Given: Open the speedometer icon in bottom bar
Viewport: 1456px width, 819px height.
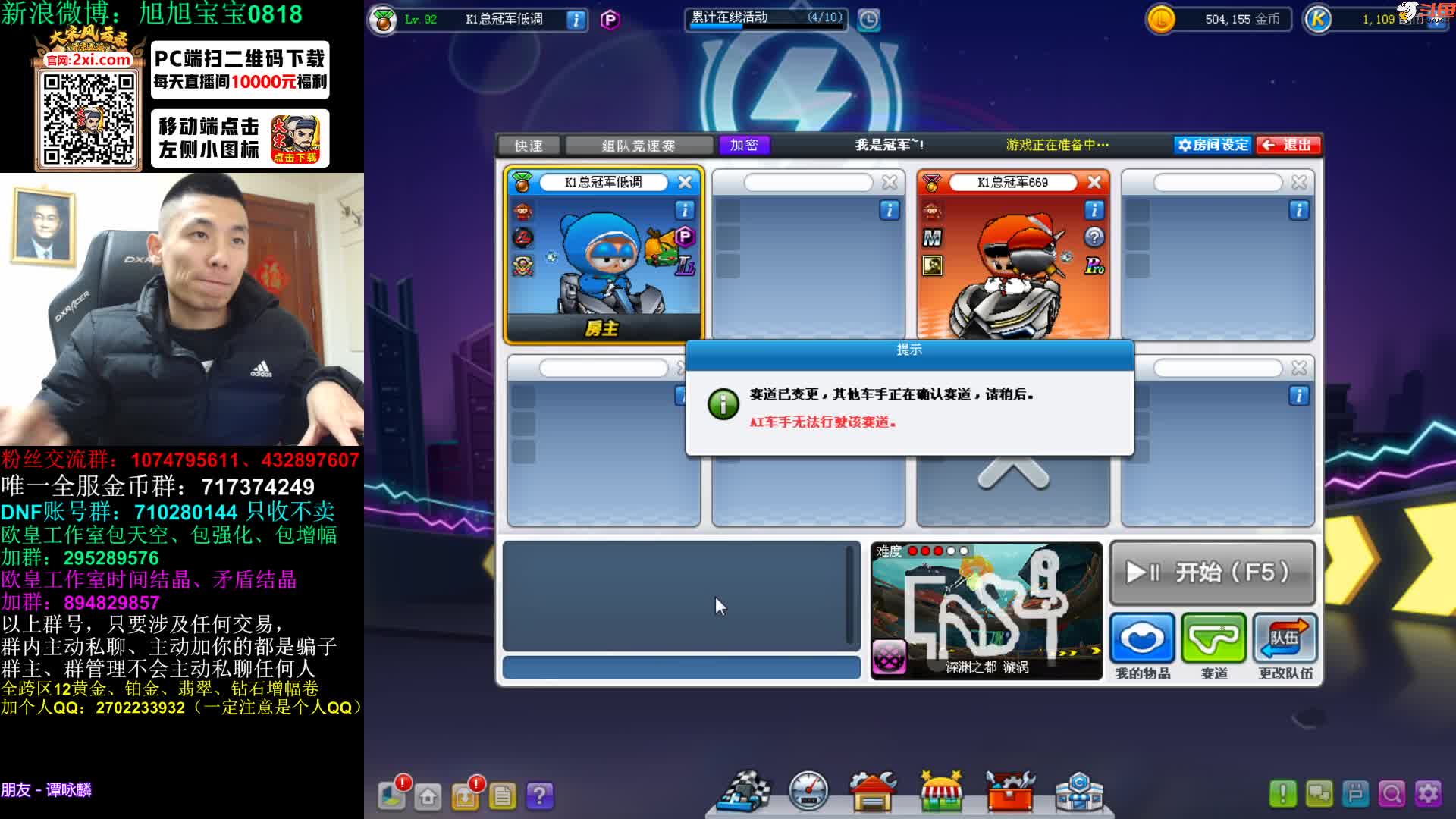Looking at the screenshot, I should coord(808,792).
